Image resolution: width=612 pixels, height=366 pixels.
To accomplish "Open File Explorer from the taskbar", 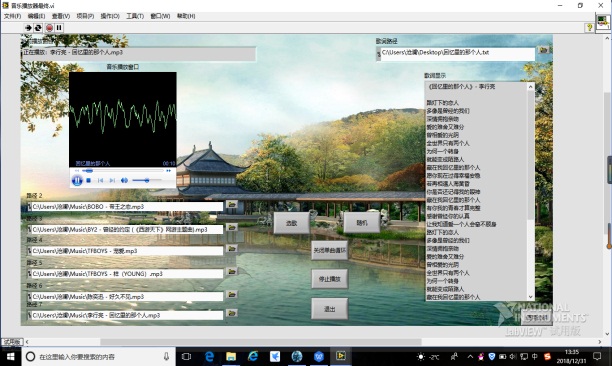I will [231, 356].
